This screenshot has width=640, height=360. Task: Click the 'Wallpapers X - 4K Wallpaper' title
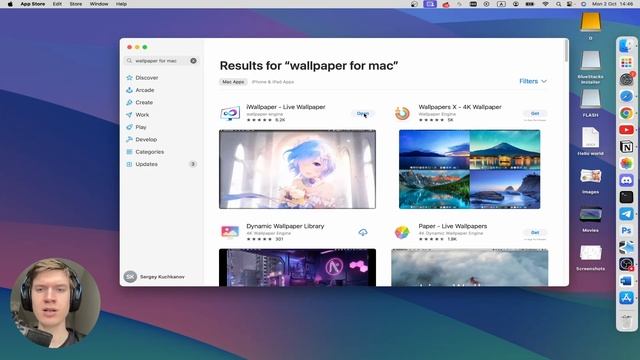tap(460, 107)
